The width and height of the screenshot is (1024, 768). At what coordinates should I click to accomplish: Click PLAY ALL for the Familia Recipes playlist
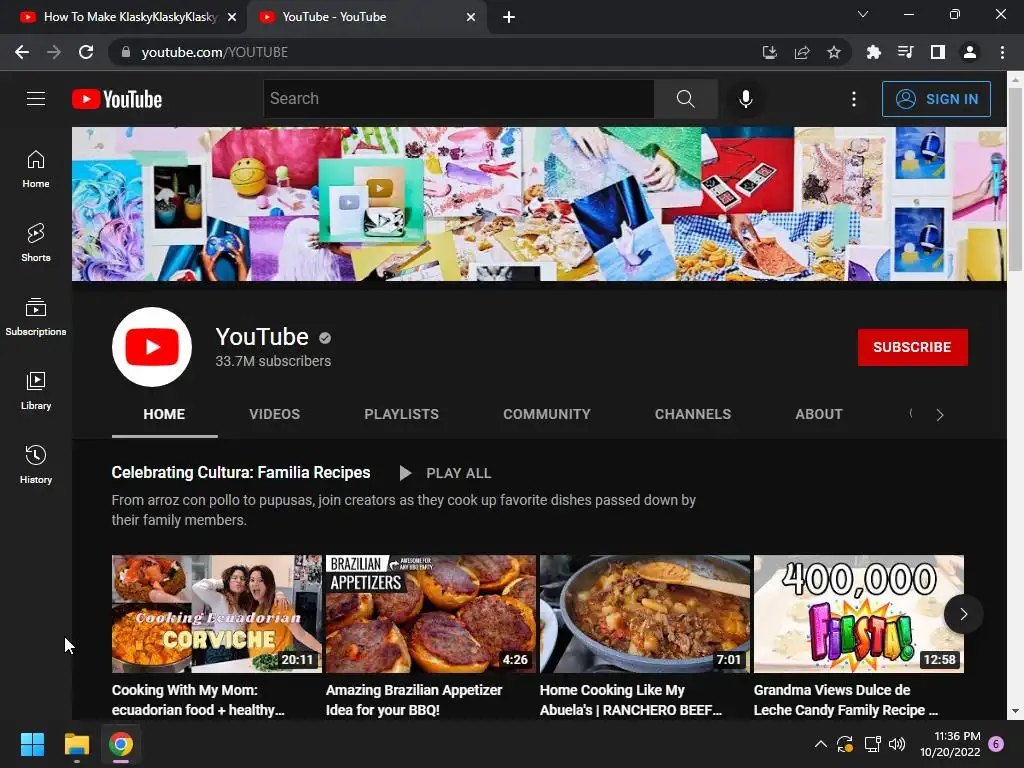tap(445, 473)
